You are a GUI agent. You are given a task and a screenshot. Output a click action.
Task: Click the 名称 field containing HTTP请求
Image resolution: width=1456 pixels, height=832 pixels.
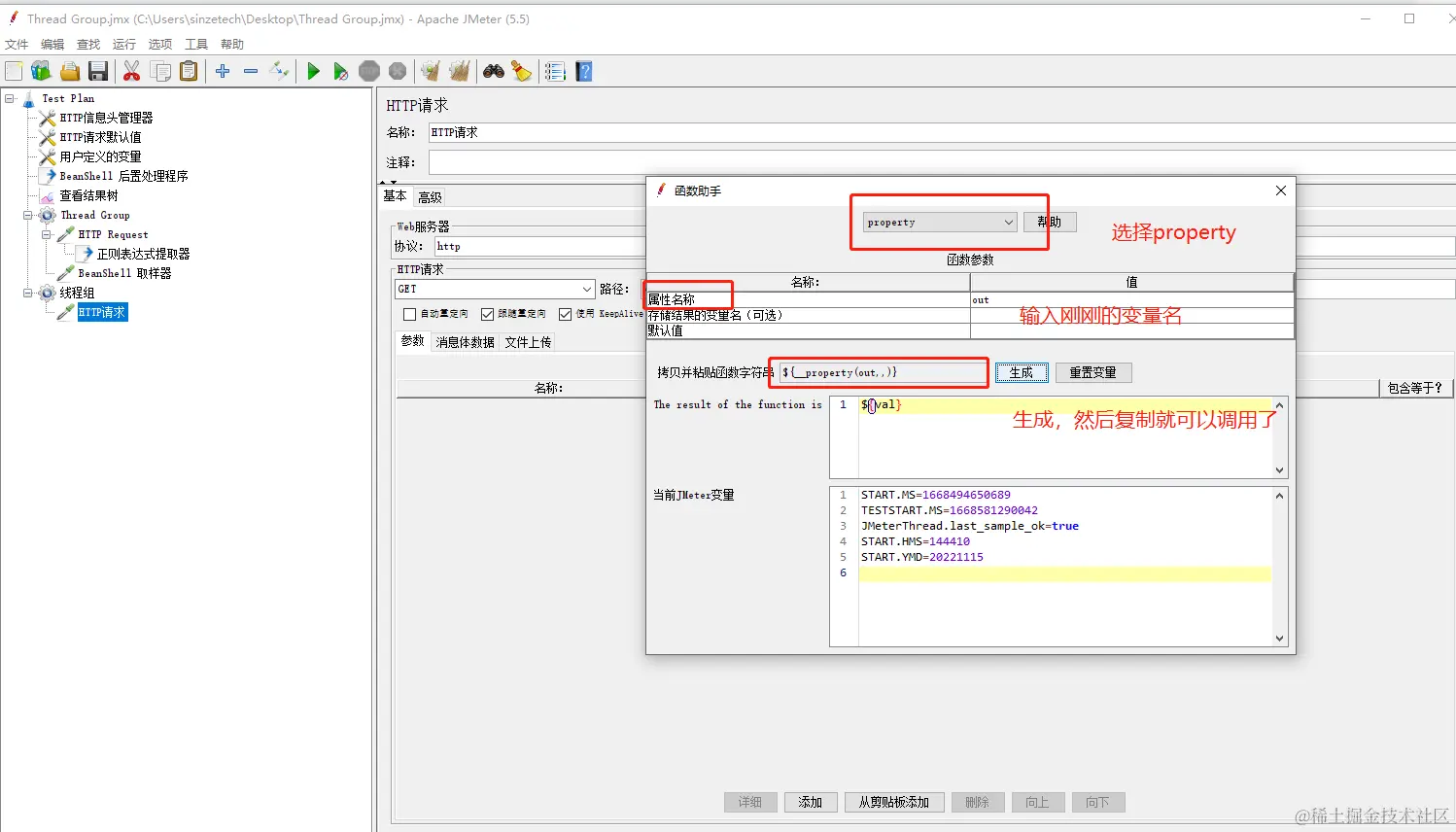[942, 132]
